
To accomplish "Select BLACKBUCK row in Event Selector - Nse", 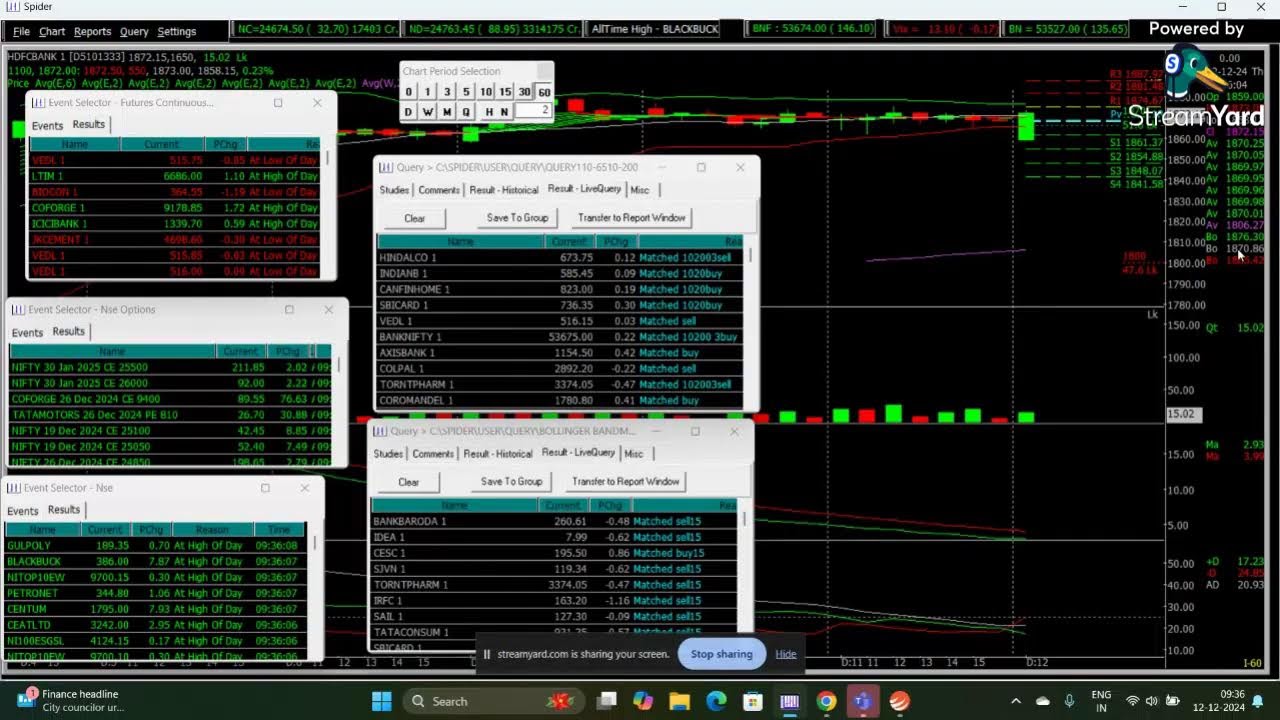I will tap(156, 562).
